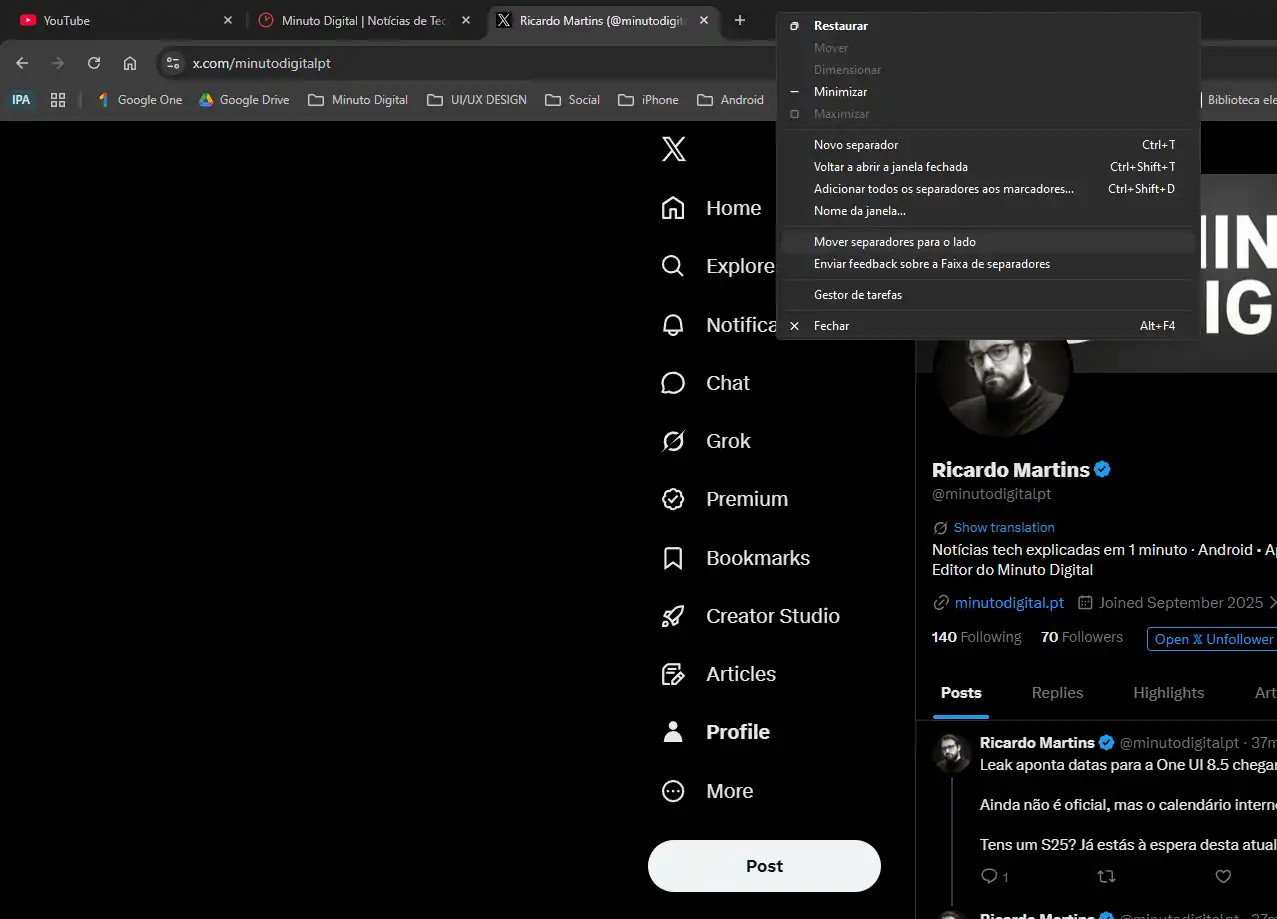The height and width of the screenshot is (919, 1277).
Task: Like the post about One UI 8.5
Action: 1222,876
